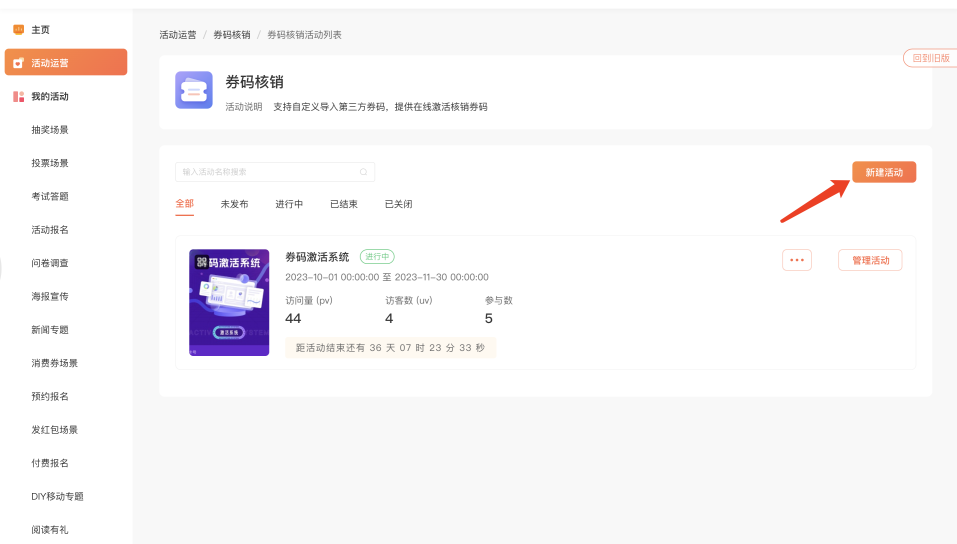Switch to the 进行中 tab
The width and height of the screenshot is (957, 544).
(x=289, y=204)
